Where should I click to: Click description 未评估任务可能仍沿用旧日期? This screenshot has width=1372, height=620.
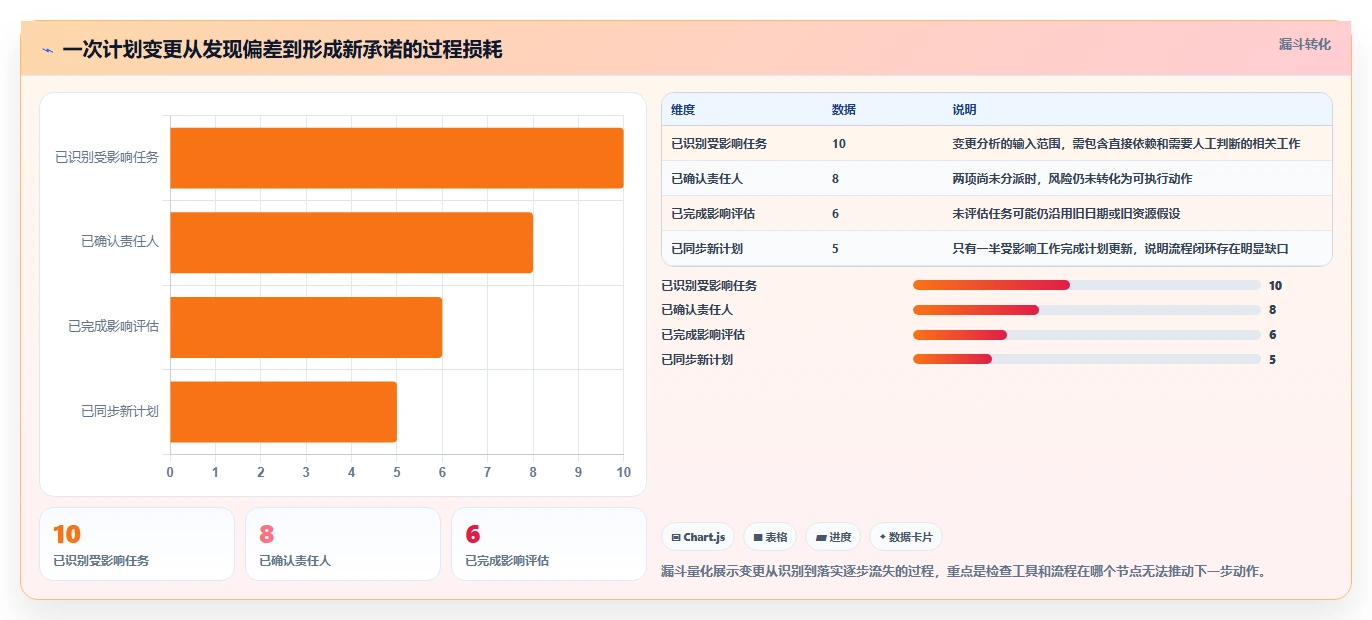[1066, 214]
